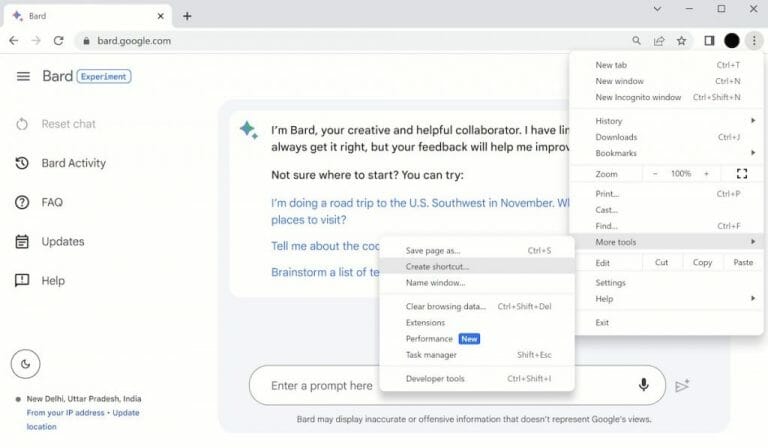Open a New Incognito window
This screenshot has height=448, width=768.
pos(668,97)
